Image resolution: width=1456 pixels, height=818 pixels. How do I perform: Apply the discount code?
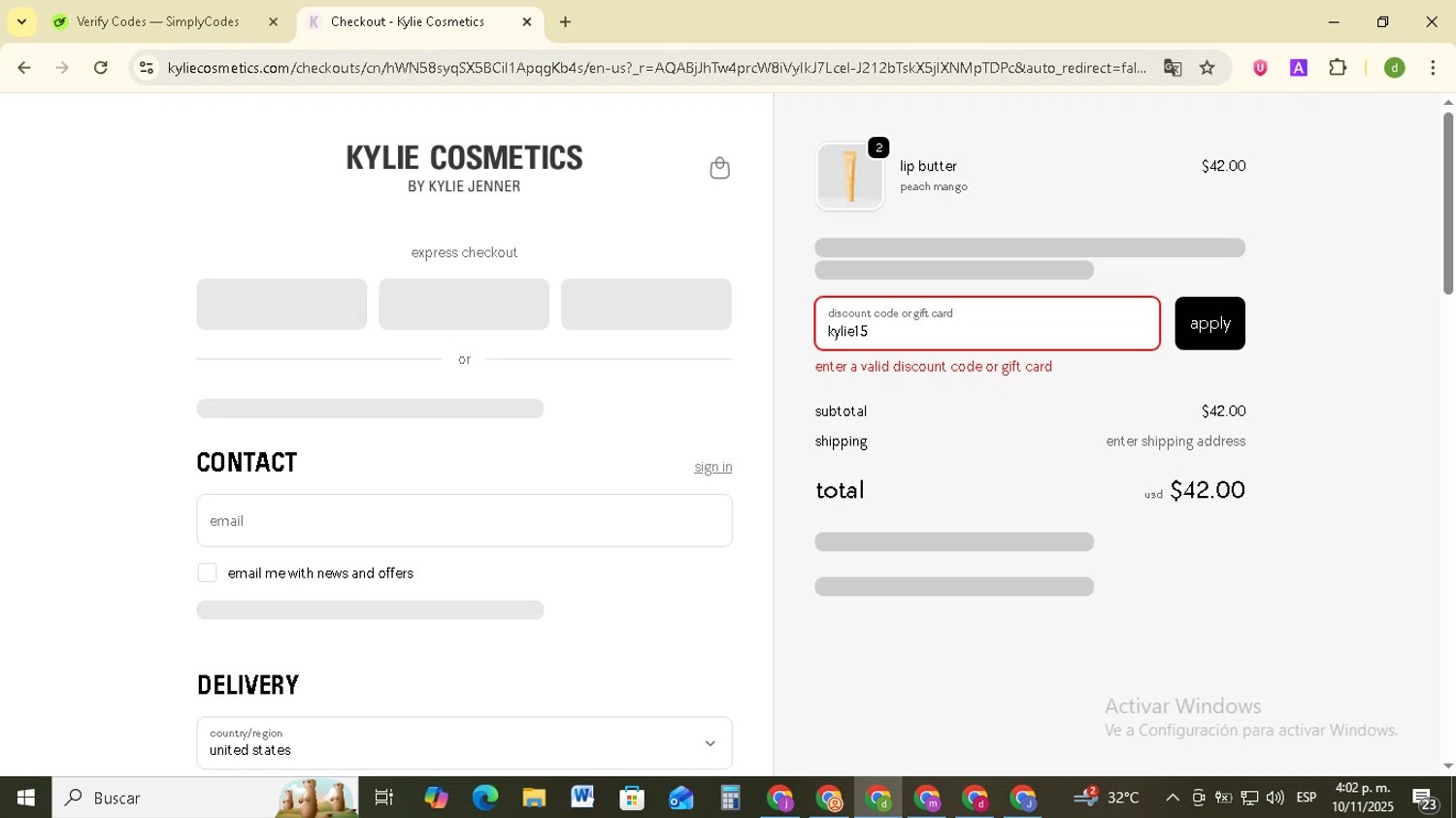coord(1209,323)
